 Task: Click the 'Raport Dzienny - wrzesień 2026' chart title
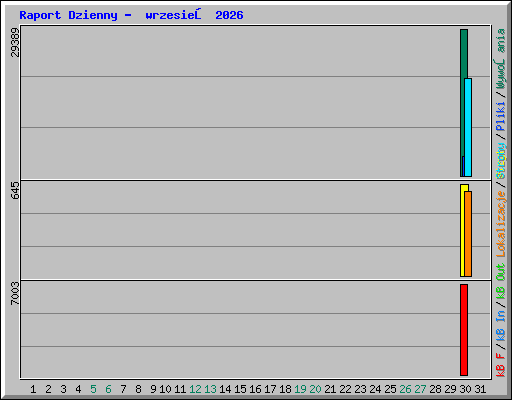(x=131, y=15)
